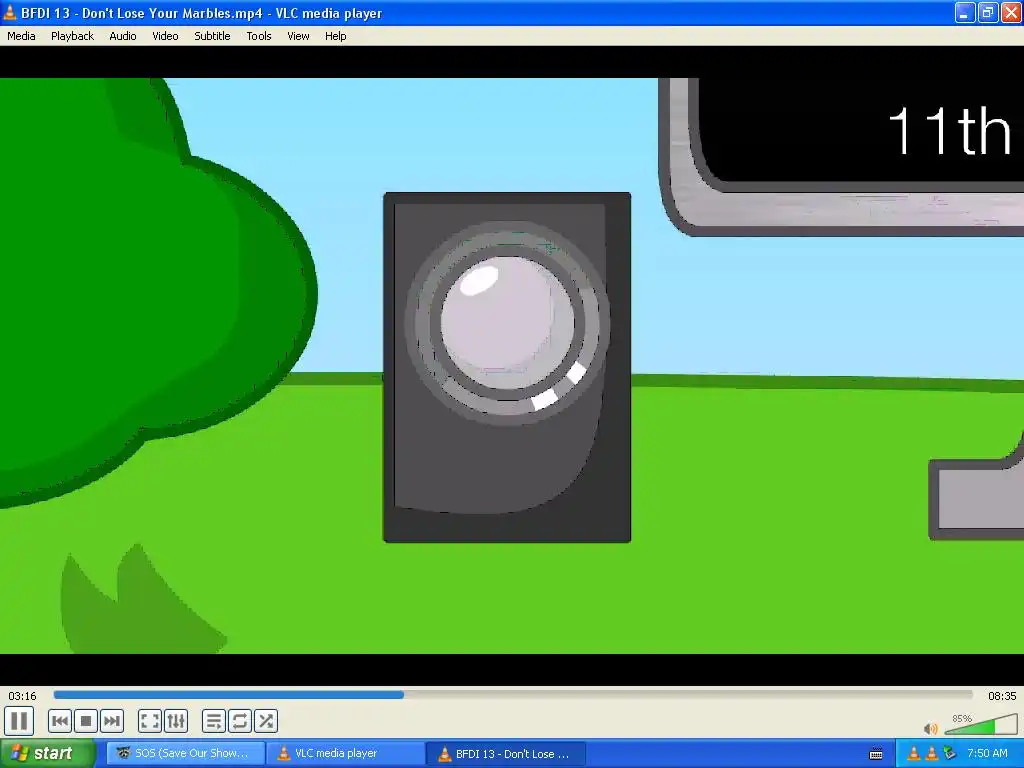Open the Help menu
This screenshot has width=1024, height=768.
coord(336,36)
